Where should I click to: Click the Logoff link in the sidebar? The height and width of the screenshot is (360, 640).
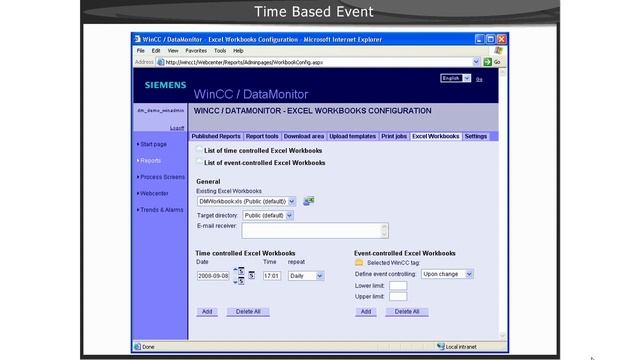coord(177,128)
